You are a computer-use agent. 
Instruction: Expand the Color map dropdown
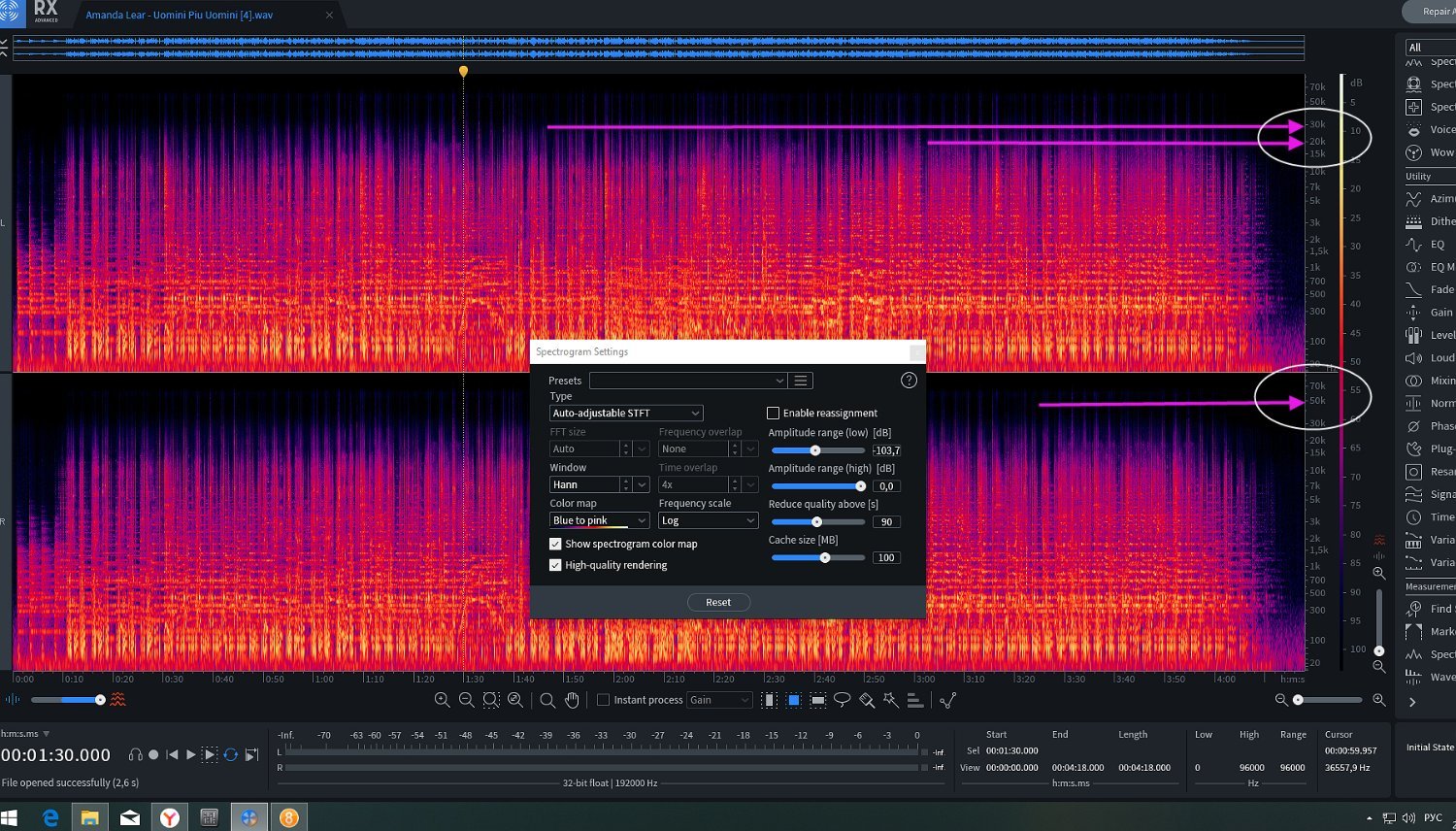coord(599,521)
